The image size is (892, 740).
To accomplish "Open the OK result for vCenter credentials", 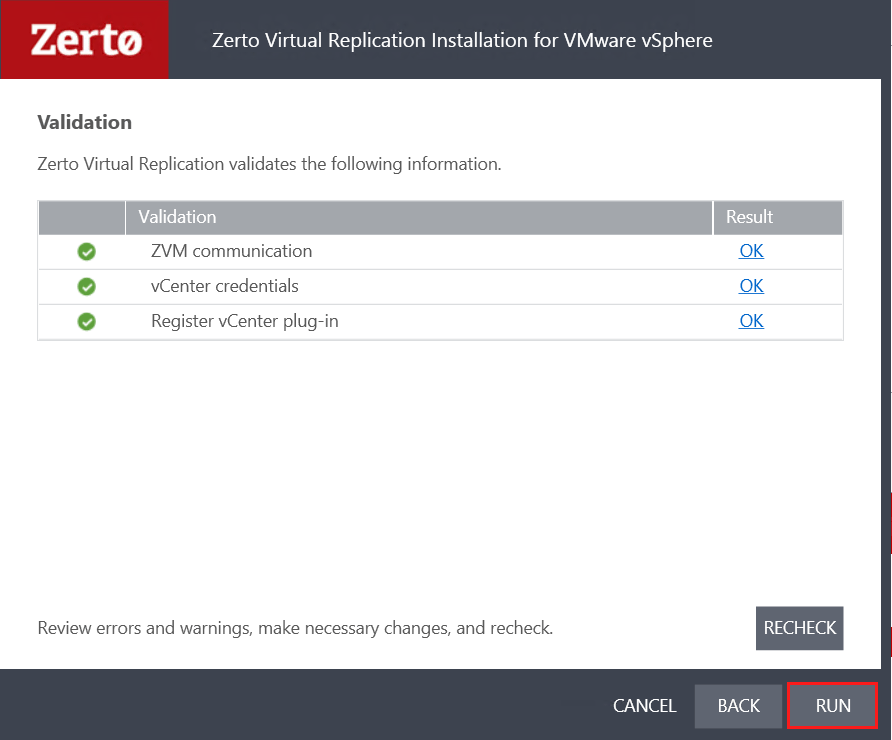I will (x=751, y=286).
